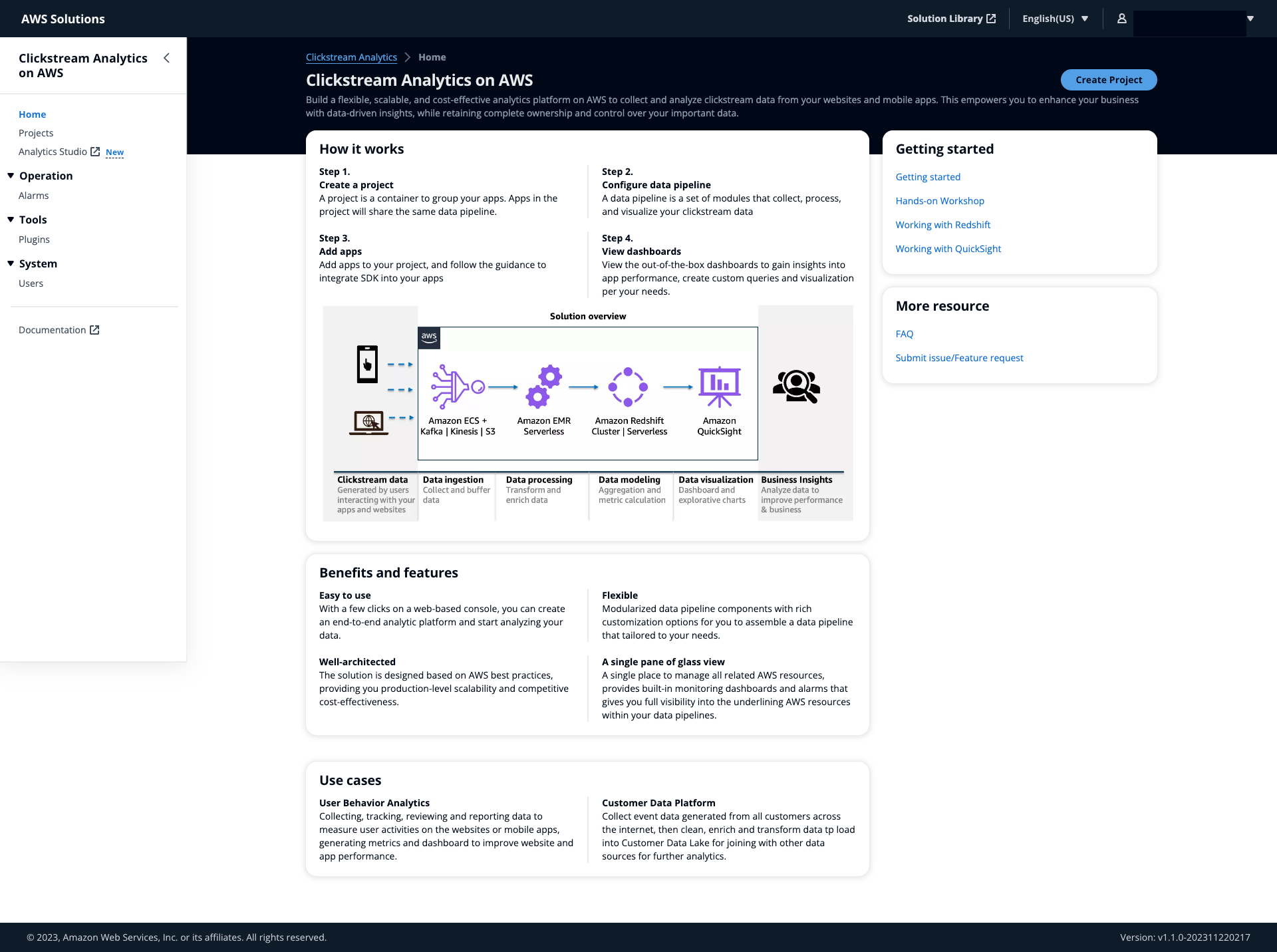Collapse the Tools navigation section
The width and height of the screenshot is (1277, 952).
tap(11, 220)
